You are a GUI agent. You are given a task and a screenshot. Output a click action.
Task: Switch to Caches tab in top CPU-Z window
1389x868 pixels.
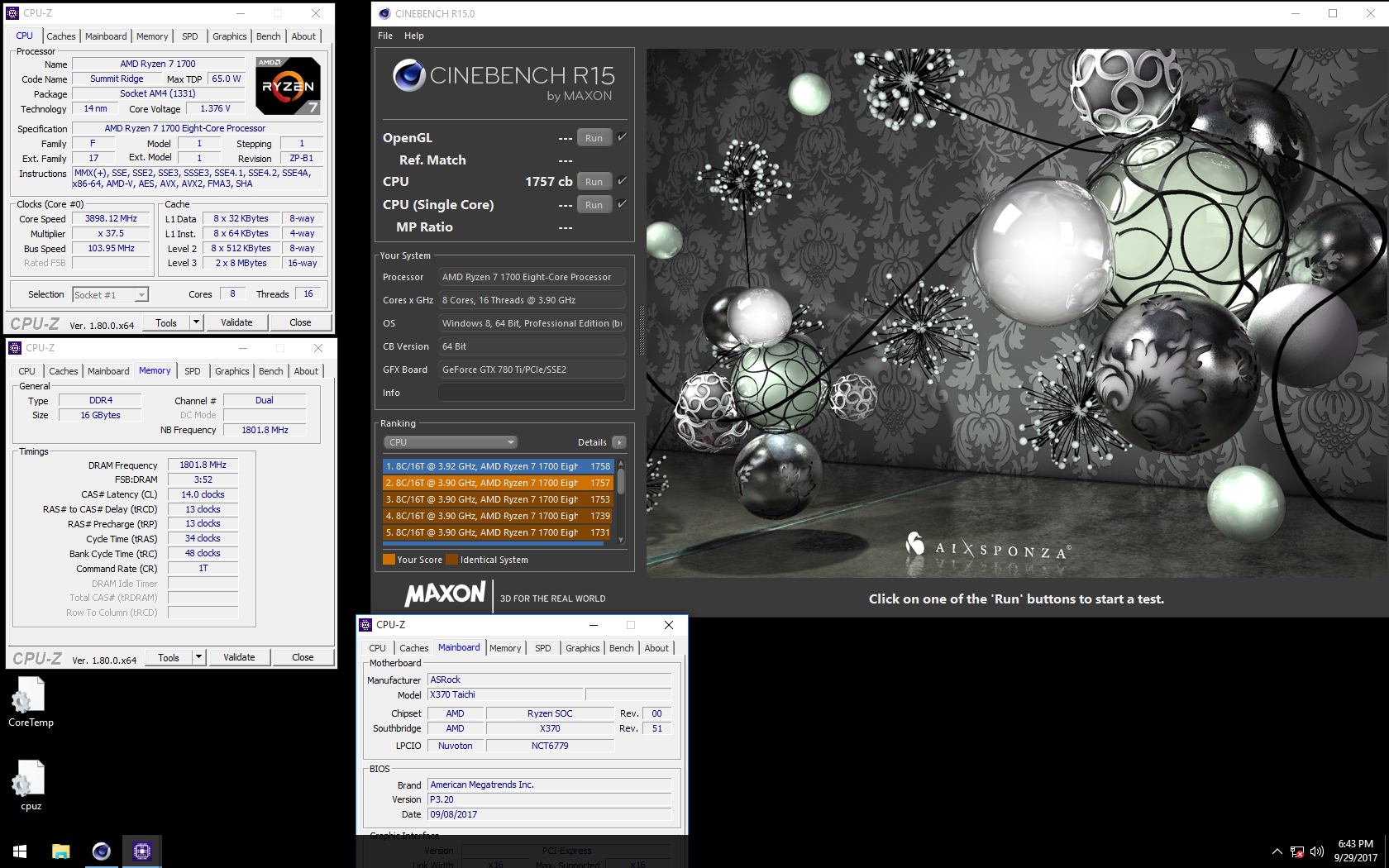coord(61,36)
